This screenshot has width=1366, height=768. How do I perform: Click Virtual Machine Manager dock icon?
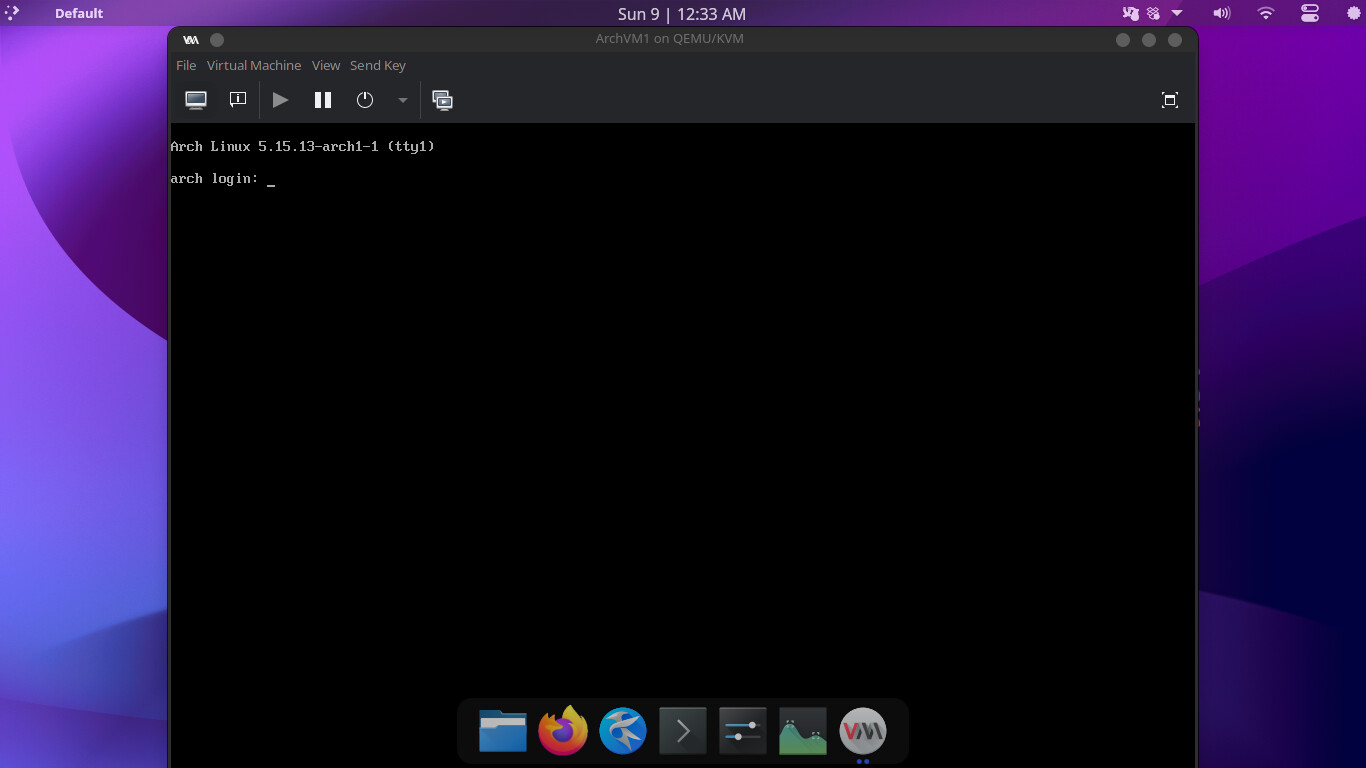point(863,731)
